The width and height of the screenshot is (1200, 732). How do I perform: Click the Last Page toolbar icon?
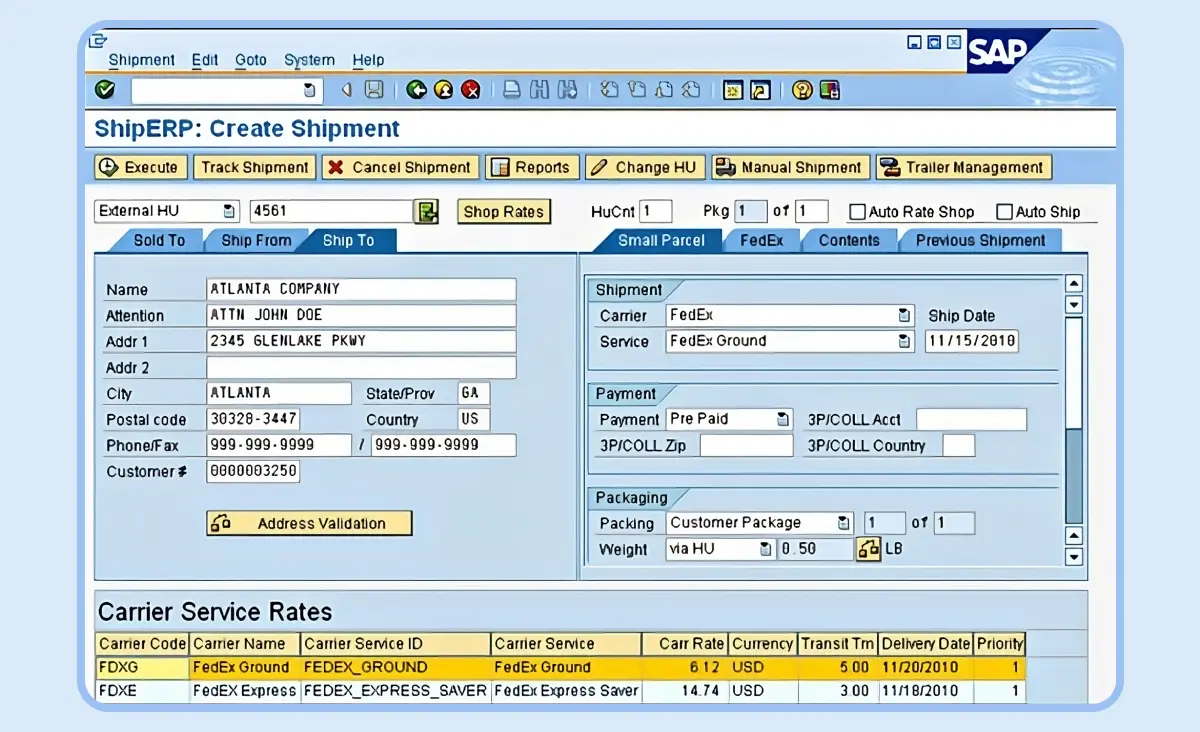pos(690,90)
